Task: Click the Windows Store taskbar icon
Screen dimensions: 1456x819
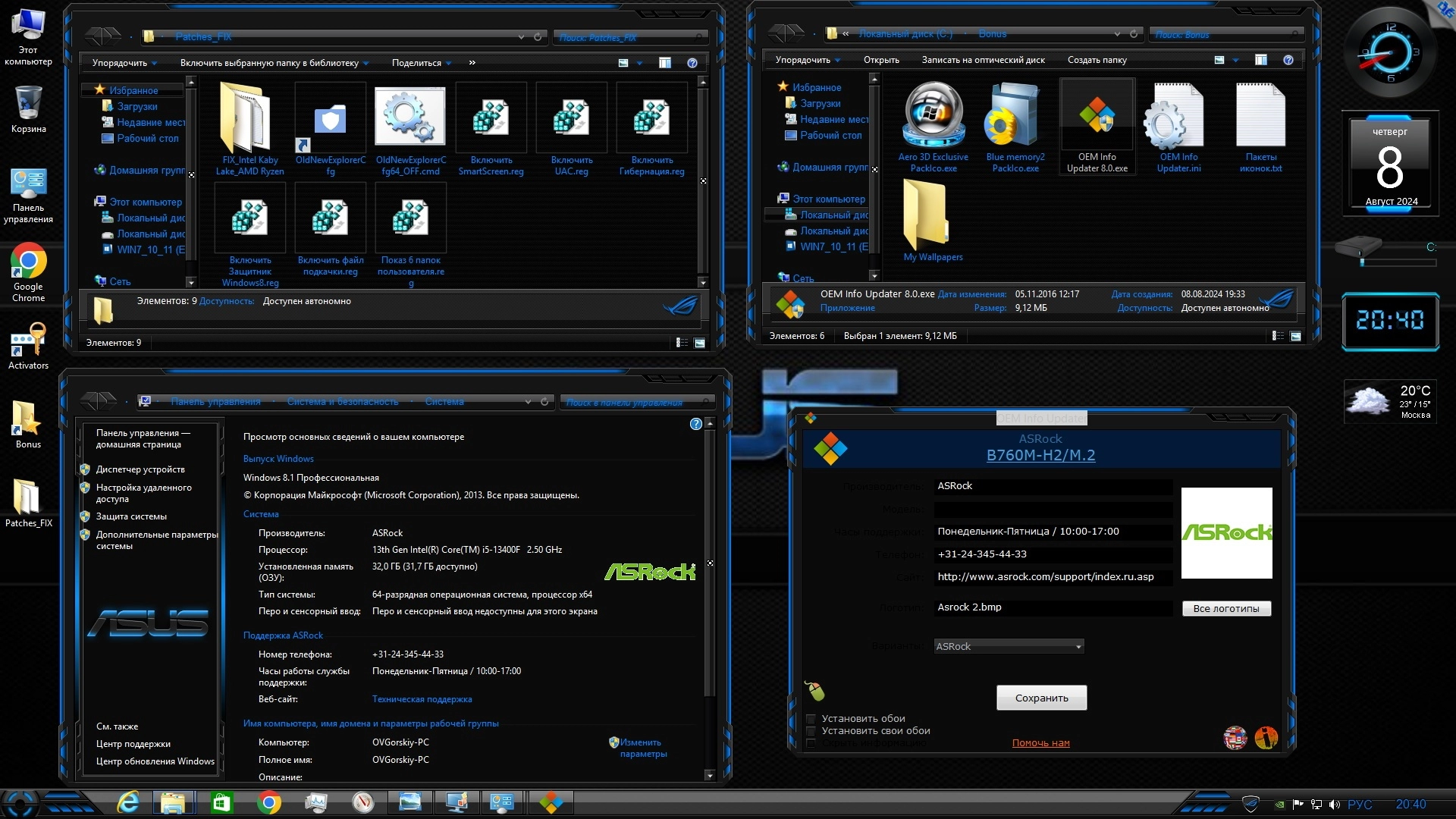Action: pos(221,802)
